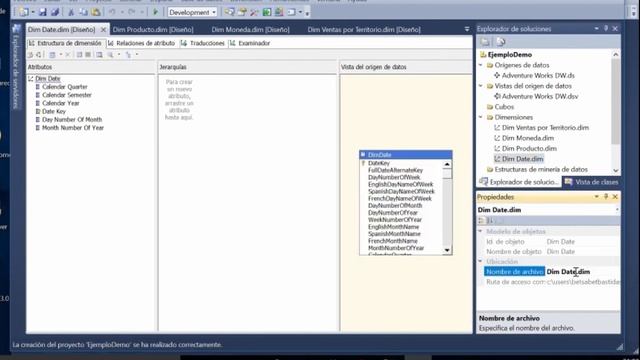The height and width of the screenshot is (360, 640).
Task: Select the Cubos folder
Action: 504,107
